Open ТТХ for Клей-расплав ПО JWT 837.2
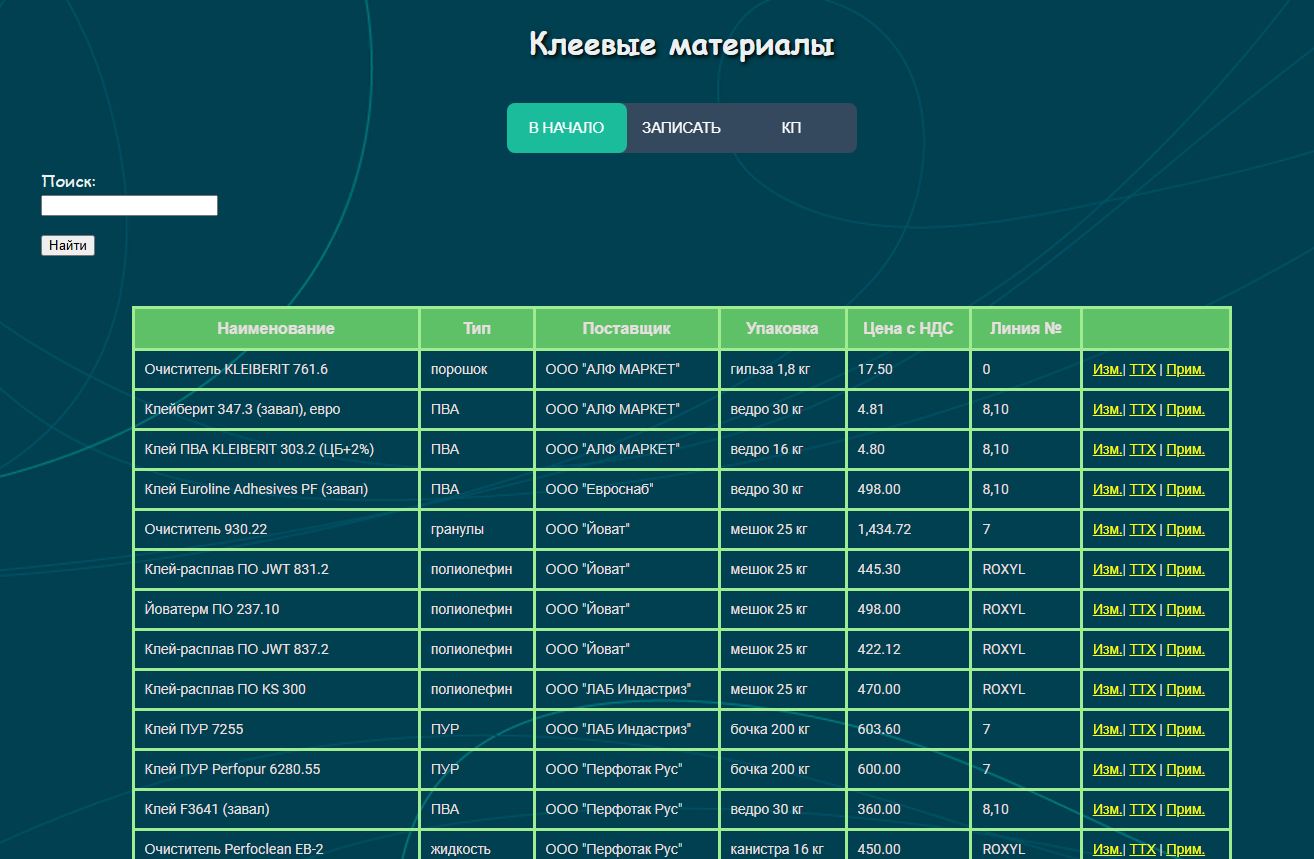Image resolution: width=1314 pixels, height=859 pixels. 1142,649
